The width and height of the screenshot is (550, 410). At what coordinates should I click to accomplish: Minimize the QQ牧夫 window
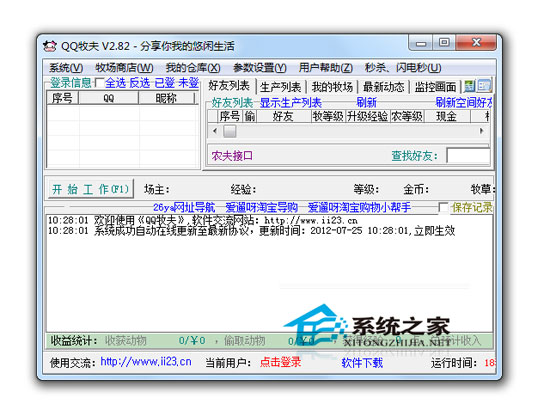pyautogui.click(x=421, y=43)
